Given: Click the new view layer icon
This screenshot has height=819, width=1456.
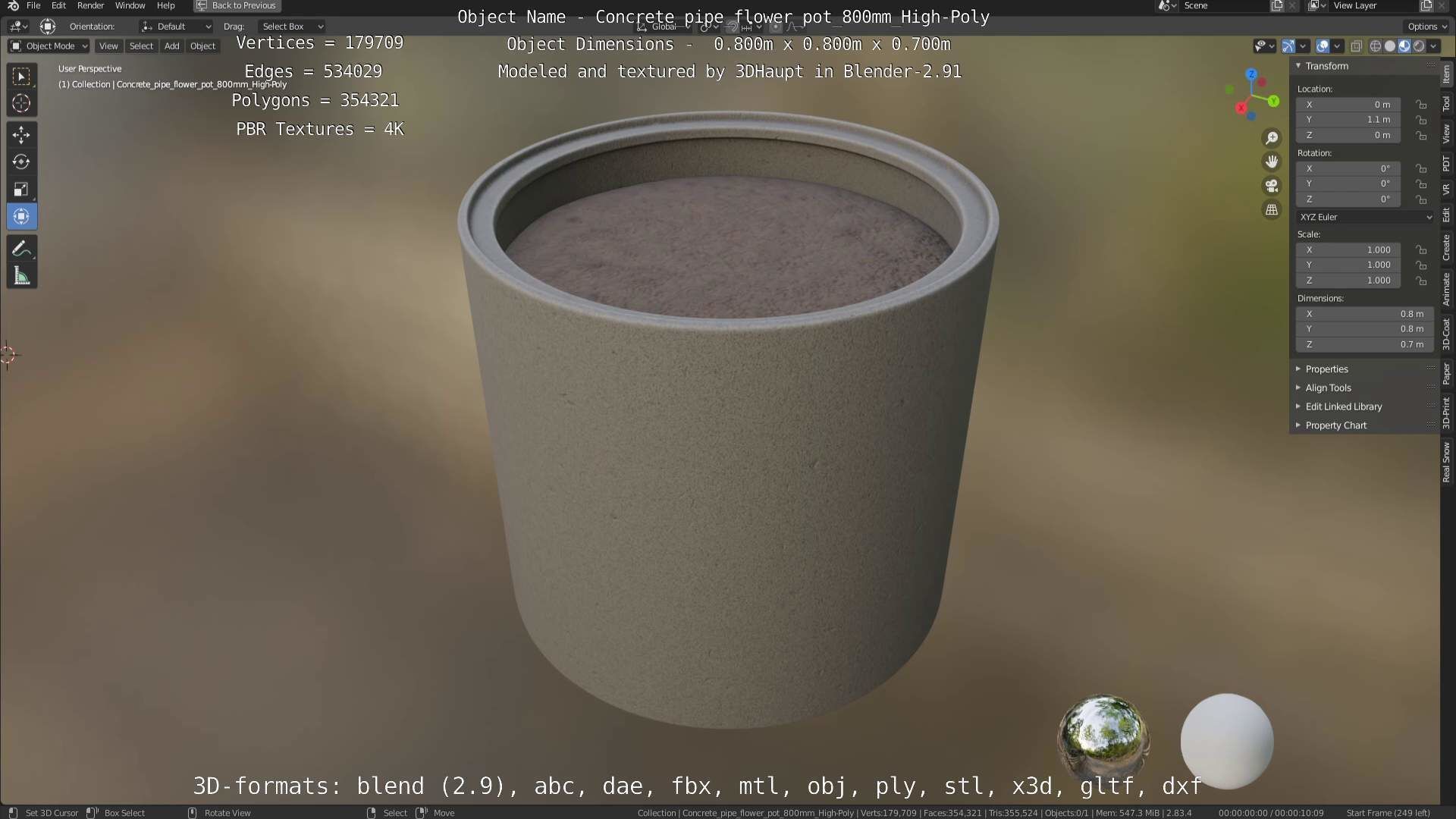Looking at the screenshot, I should (x=1426, y=5).
